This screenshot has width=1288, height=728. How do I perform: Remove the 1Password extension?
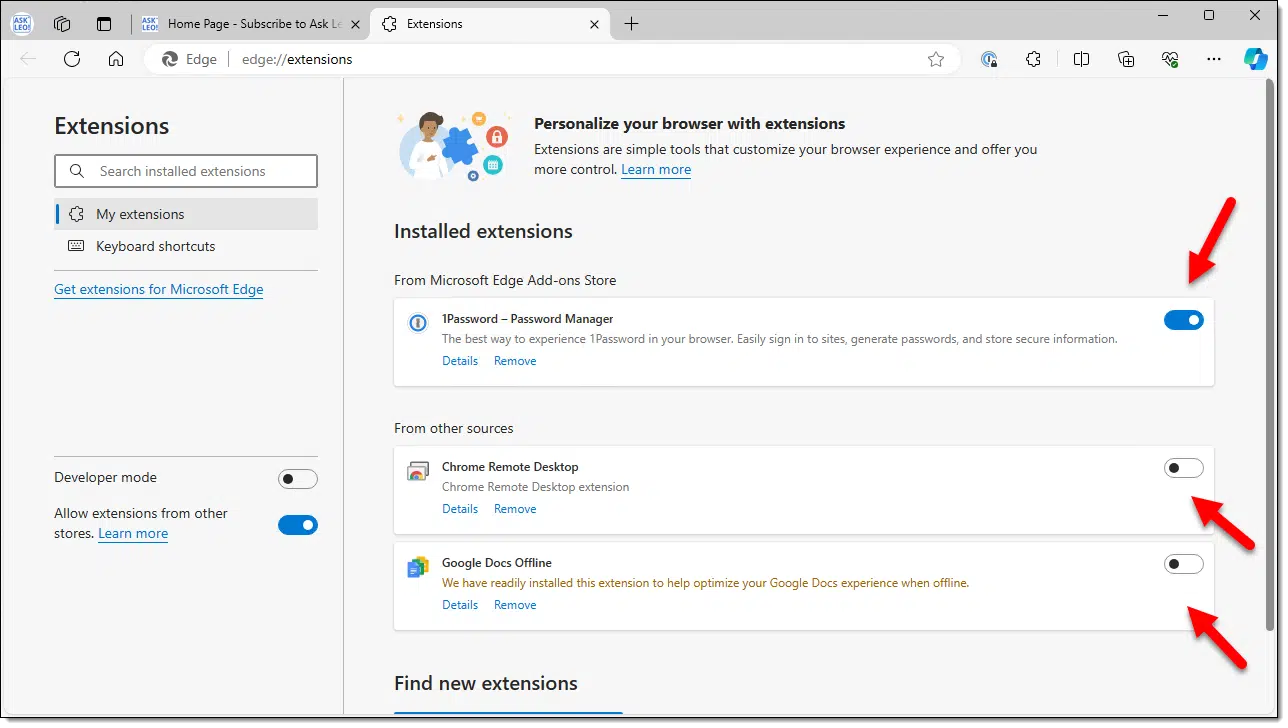(515, 361)
